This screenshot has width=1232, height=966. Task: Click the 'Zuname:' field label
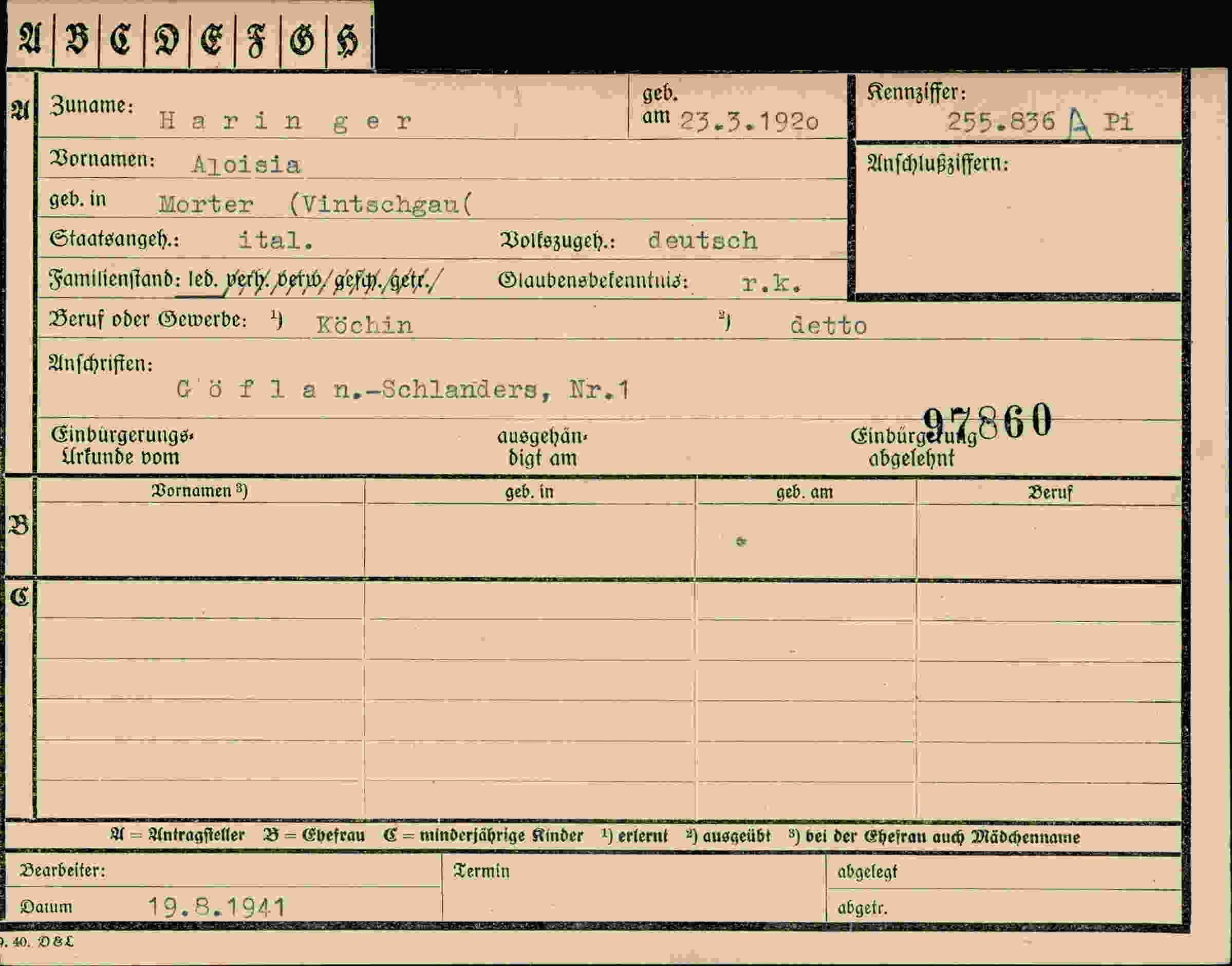click(x=91, y=105)
